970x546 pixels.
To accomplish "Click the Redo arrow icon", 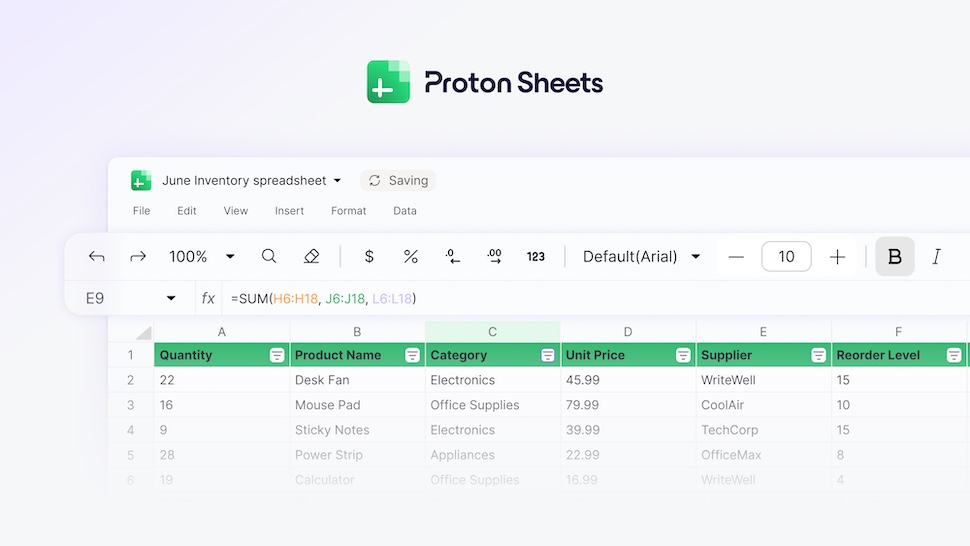I will 137,257.
